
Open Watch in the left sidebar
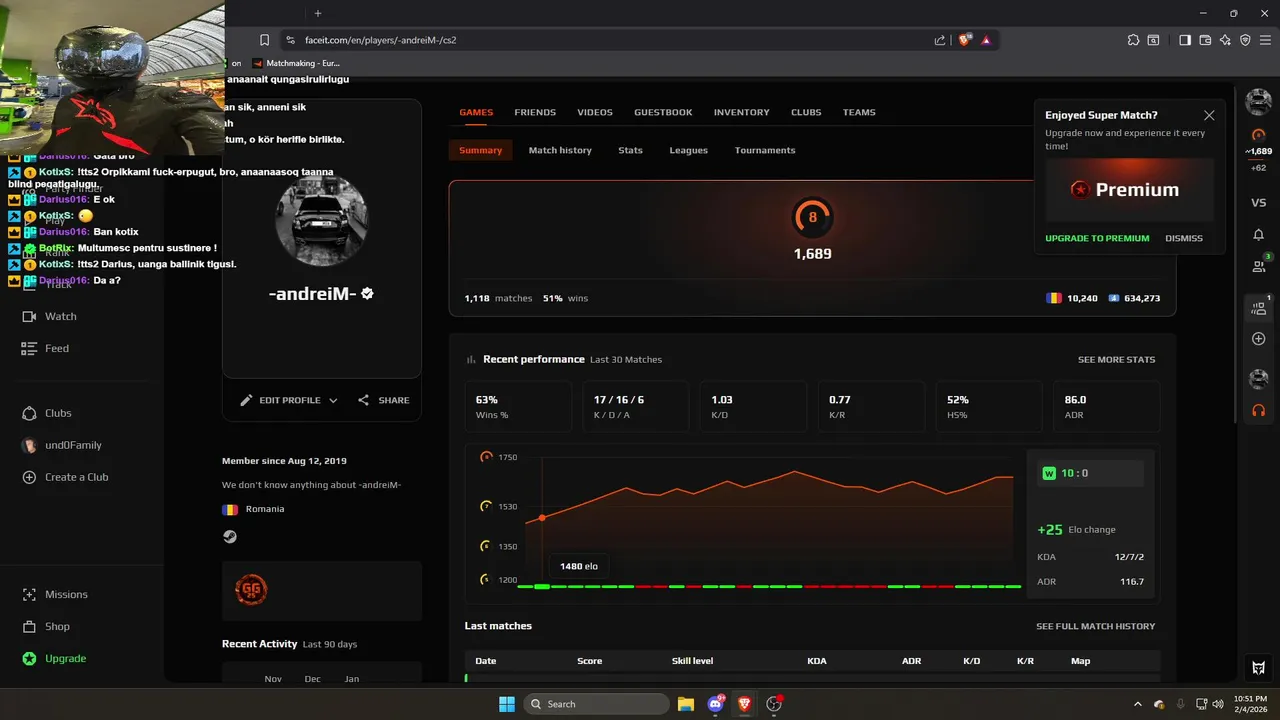(x=49, y=316)
